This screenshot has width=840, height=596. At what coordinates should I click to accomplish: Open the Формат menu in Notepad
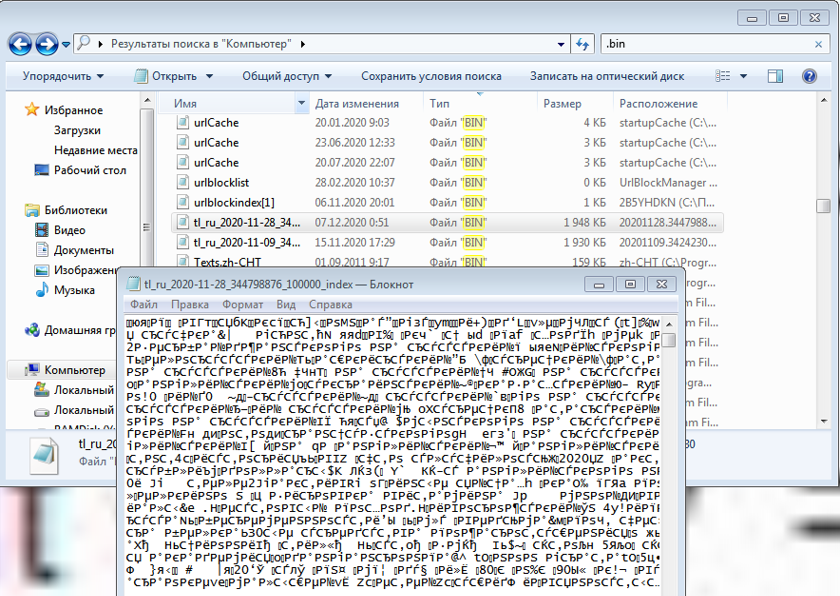point(242,304)
